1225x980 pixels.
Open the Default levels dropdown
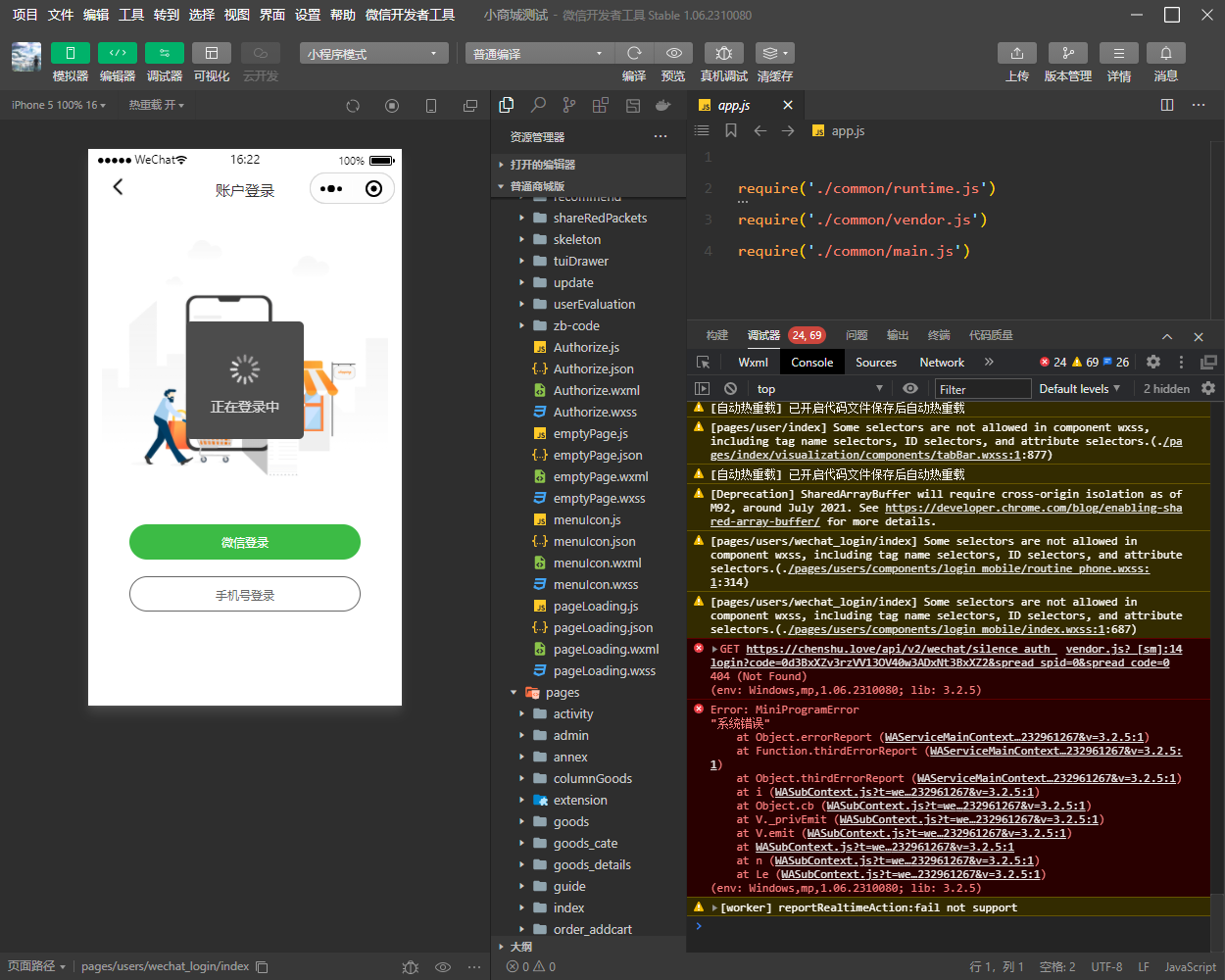pos(1079,388)
